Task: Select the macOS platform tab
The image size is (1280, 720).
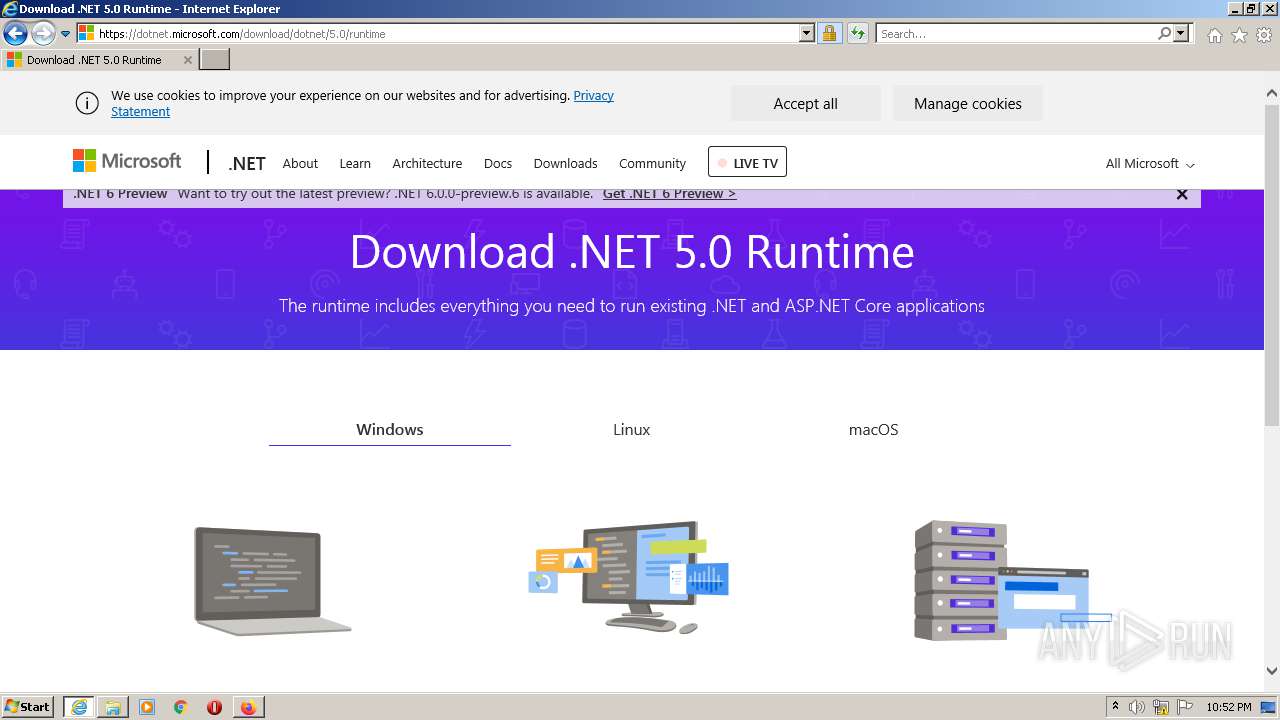Action: 873,430
